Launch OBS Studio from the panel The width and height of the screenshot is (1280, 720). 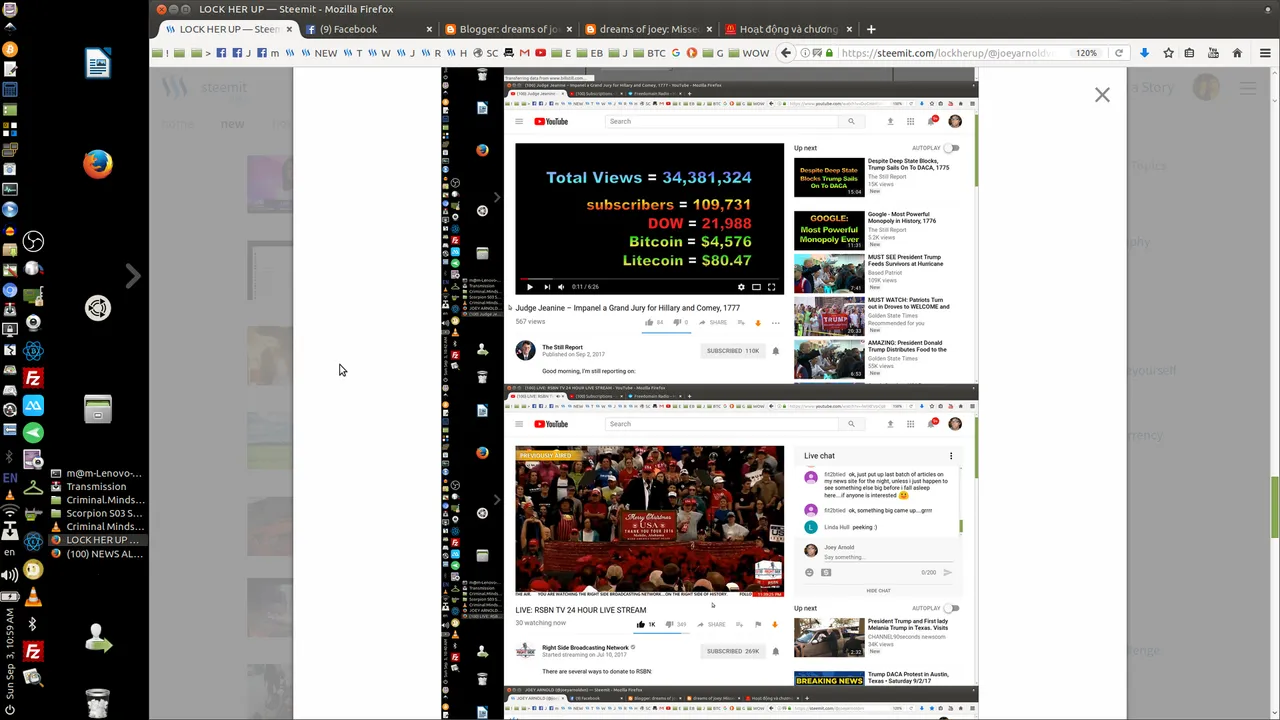[x=33, y=241]
